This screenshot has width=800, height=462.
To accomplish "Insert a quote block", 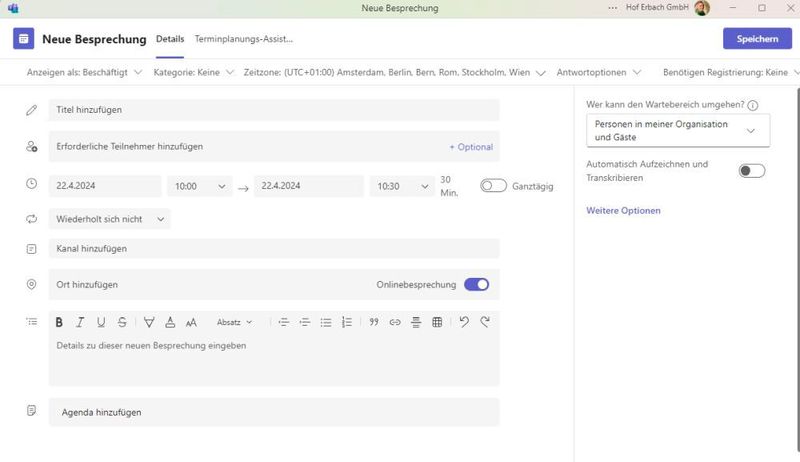I will (374, 322).
